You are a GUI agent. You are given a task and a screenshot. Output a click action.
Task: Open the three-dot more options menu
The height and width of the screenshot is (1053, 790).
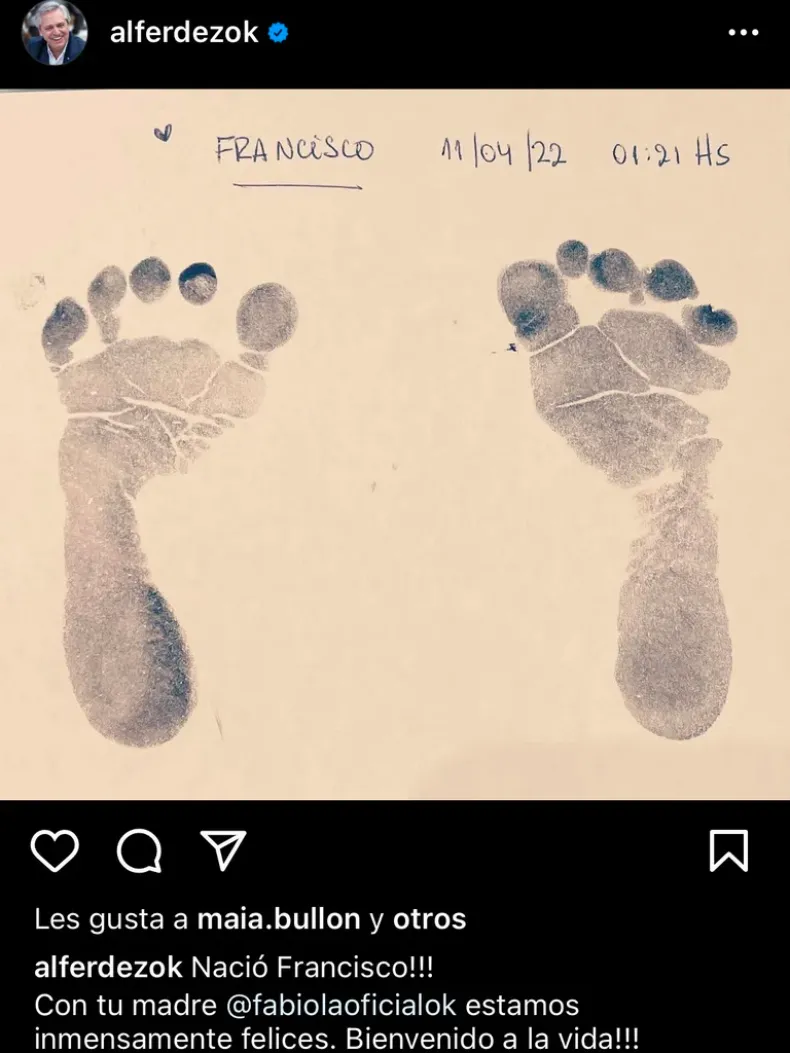click(x=744, y=32)
